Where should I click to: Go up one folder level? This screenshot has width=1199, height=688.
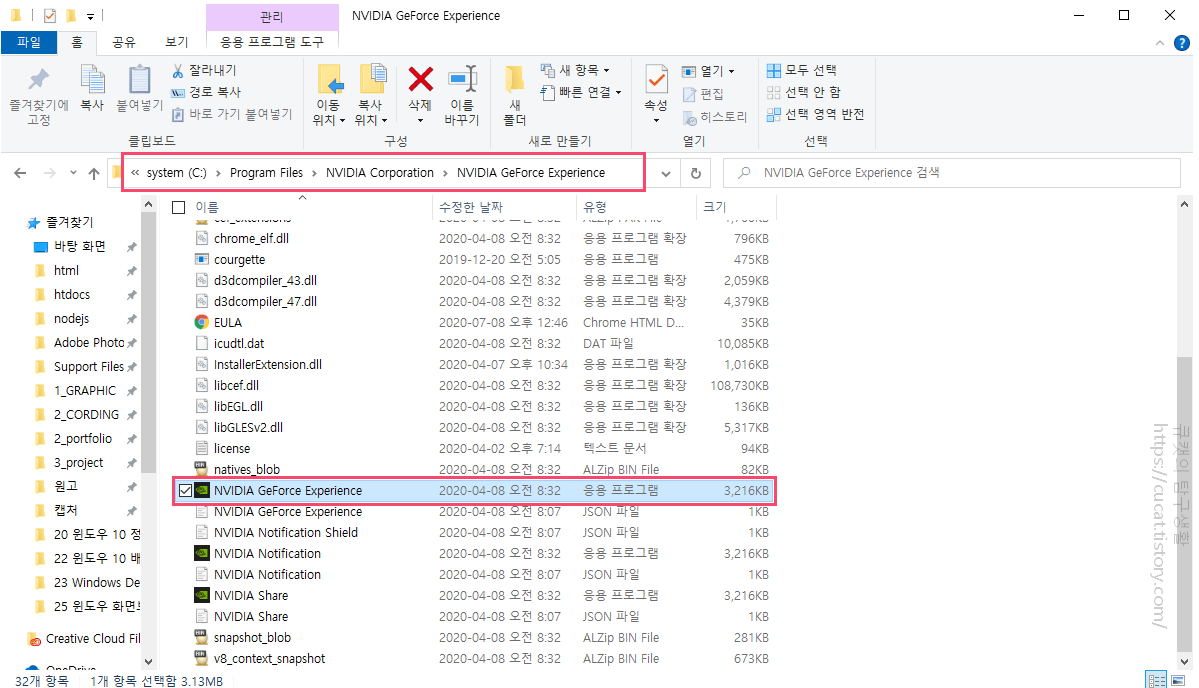tap(94, 174)
